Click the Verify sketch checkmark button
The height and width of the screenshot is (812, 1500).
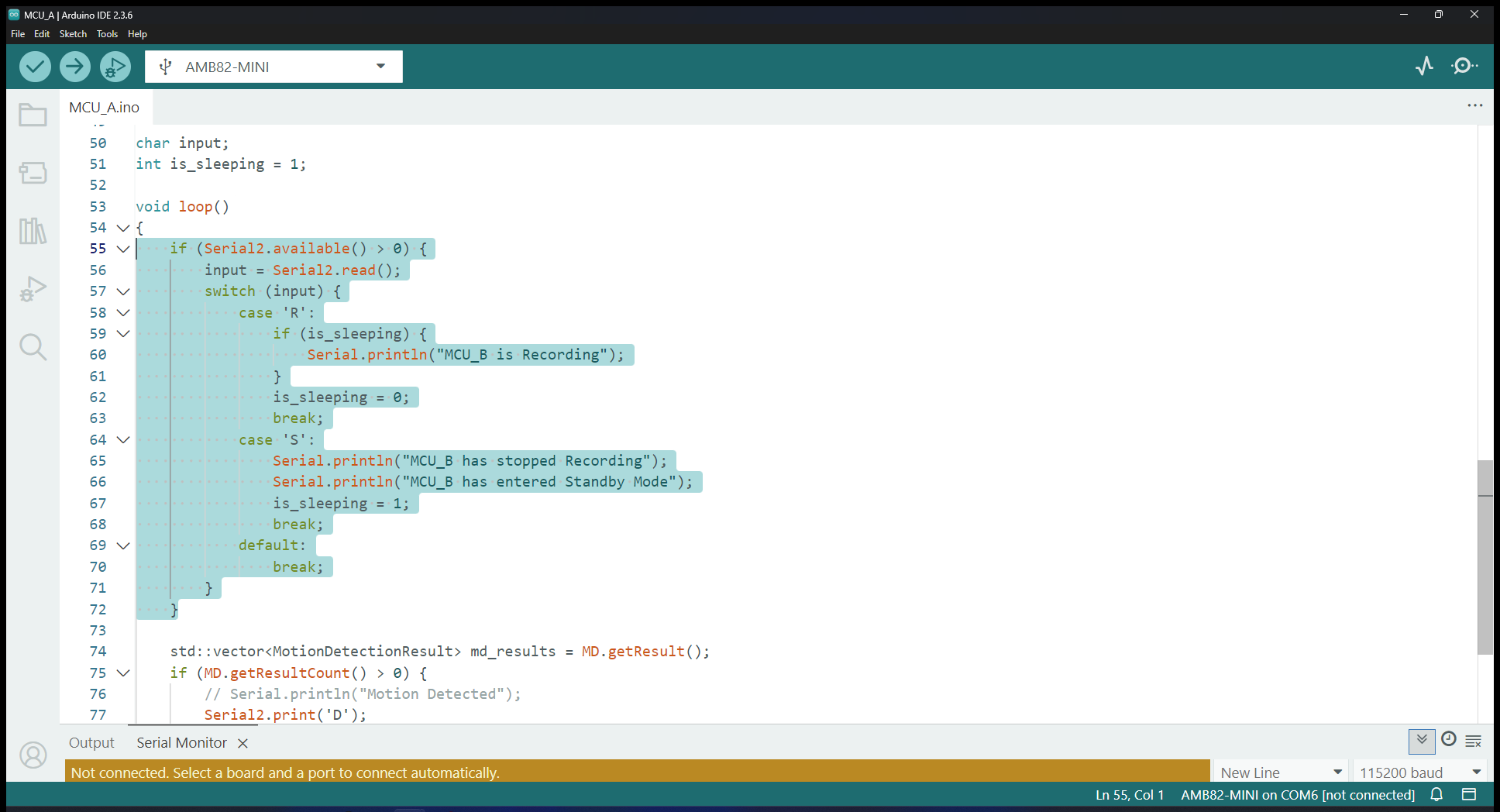tap(35, 67)
